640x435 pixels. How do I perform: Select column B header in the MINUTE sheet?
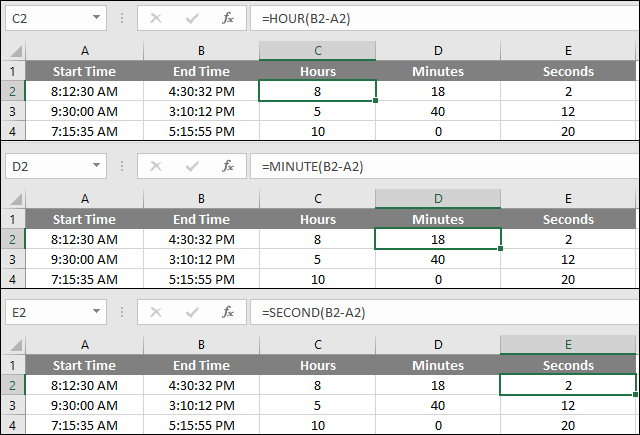click(201, 199)
